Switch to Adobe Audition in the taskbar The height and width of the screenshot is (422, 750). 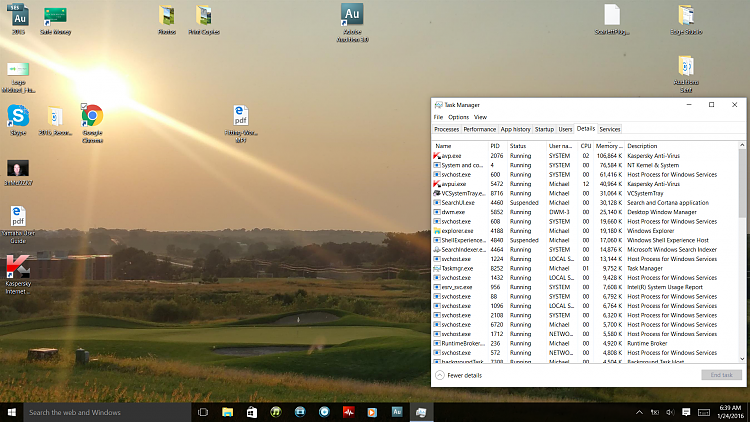click(x=397, y=412)
